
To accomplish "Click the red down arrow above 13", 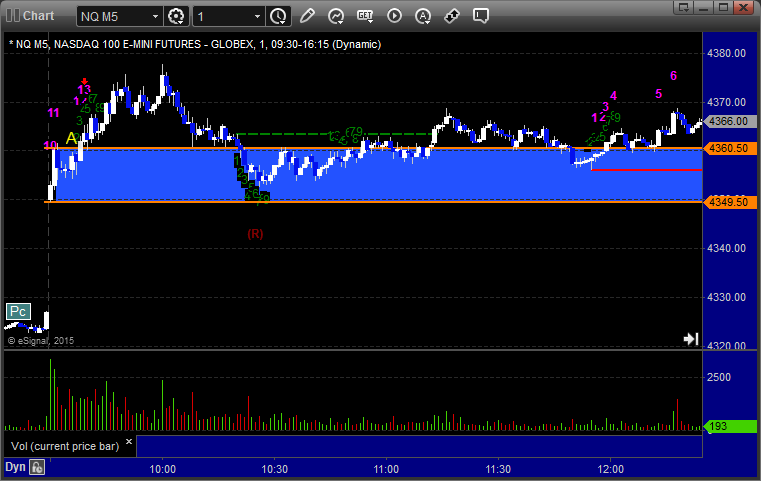I will [84, 82].
